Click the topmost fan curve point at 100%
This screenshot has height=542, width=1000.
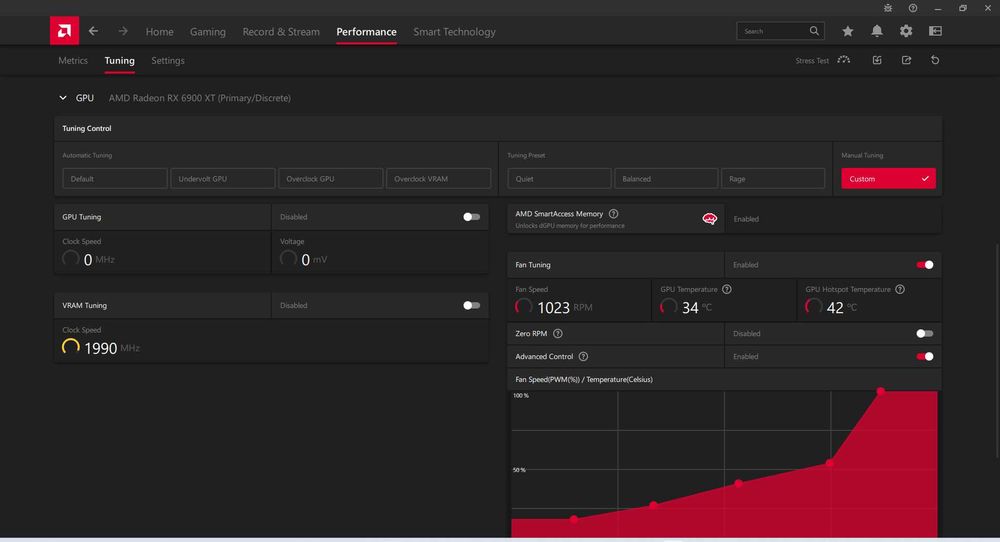(x=881, y=391)
